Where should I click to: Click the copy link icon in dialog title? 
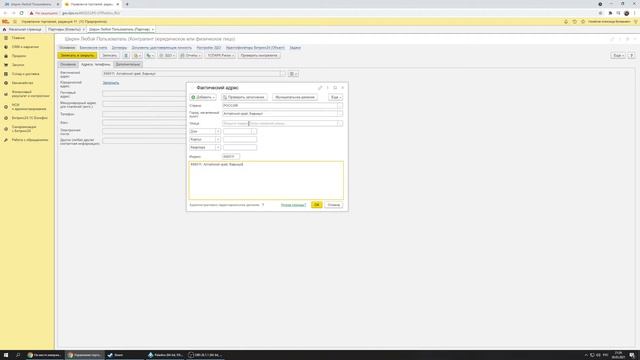coord(320,88)
